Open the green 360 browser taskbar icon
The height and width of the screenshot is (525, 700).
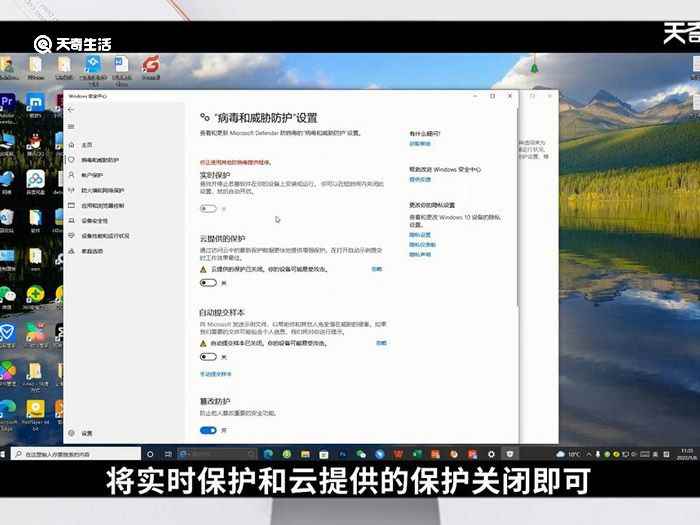(x=287, y=454)
